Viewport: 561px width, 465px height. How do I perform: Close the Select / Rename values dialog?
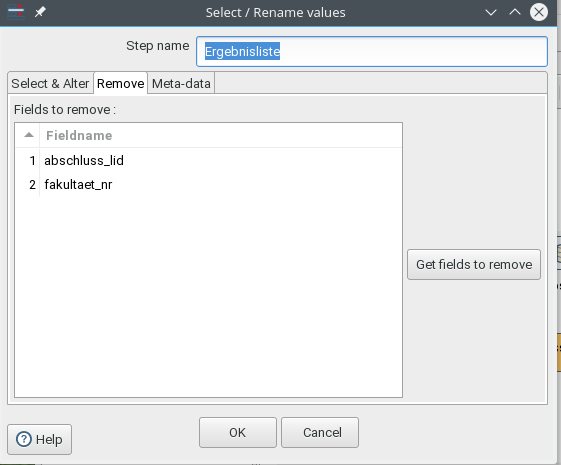coord(539,13)
